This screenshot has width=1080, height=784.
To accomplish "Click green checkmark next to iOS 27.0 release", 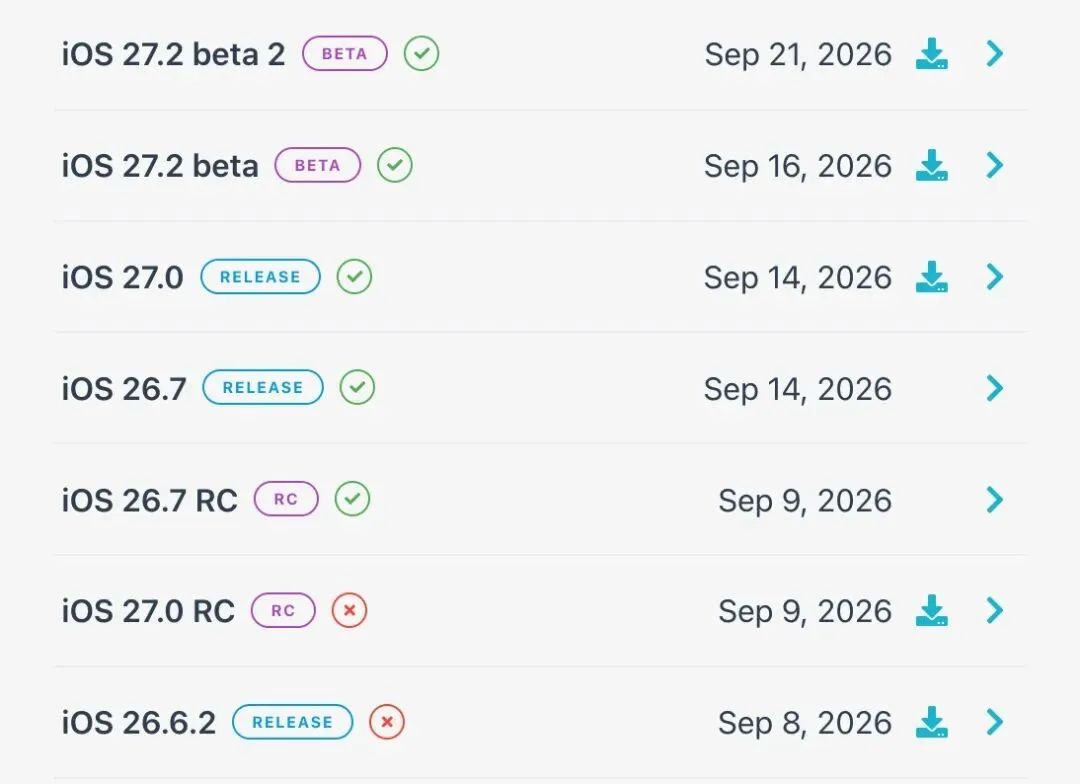I will (354, 277).
